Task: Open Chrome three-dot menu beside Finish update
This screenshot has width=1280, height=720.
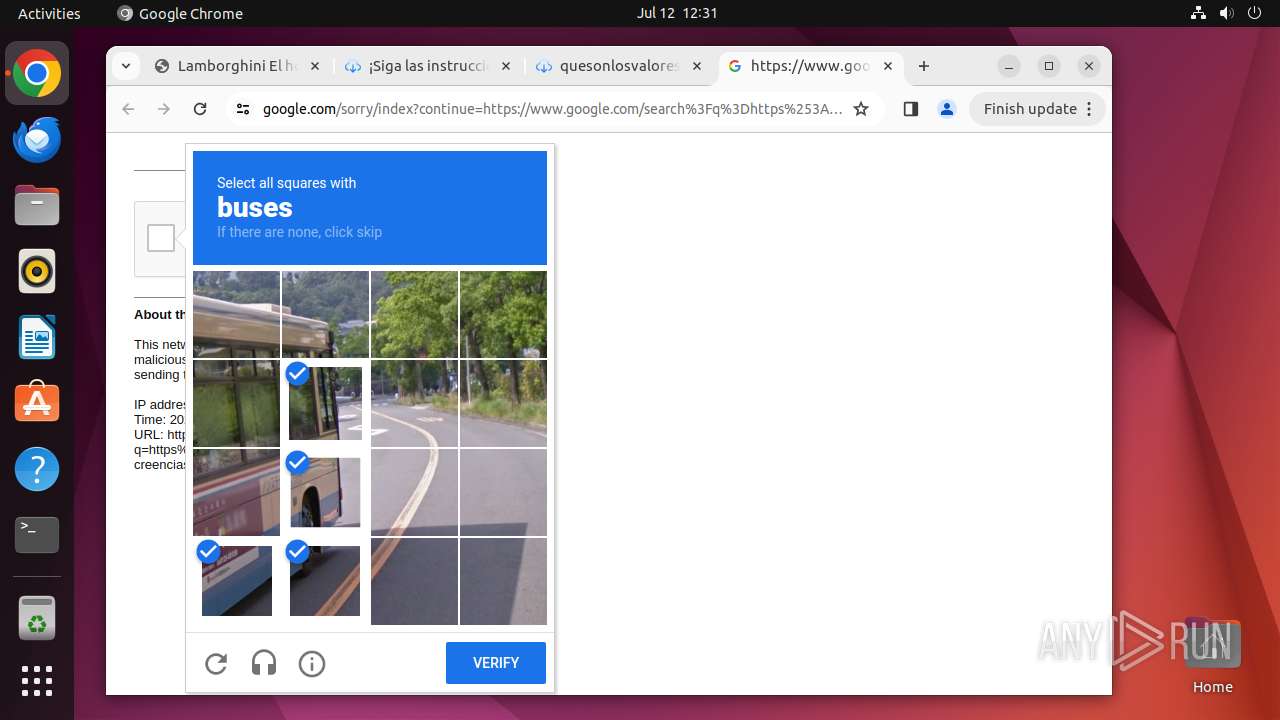Action: pos(1090,109)
